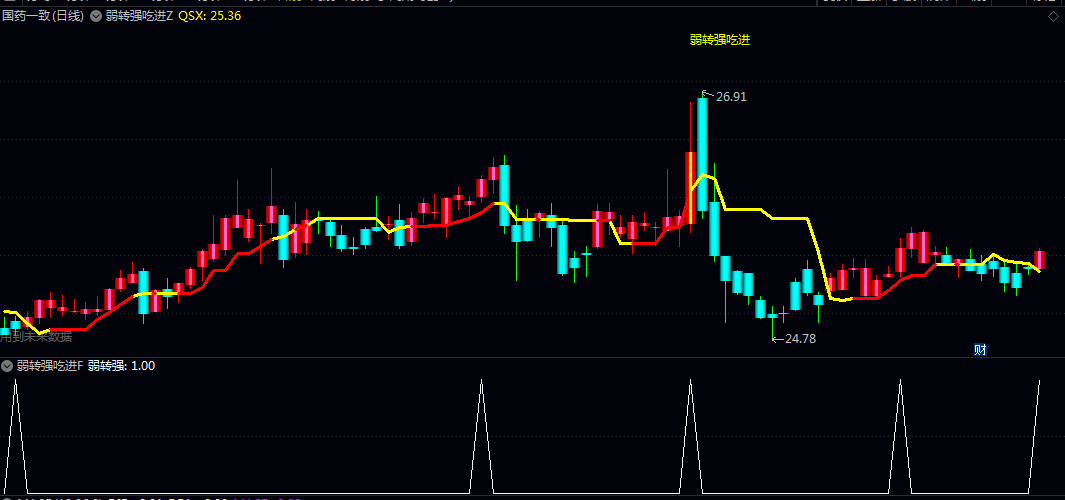Click the 24.78 low price label

tap(800, 338)
